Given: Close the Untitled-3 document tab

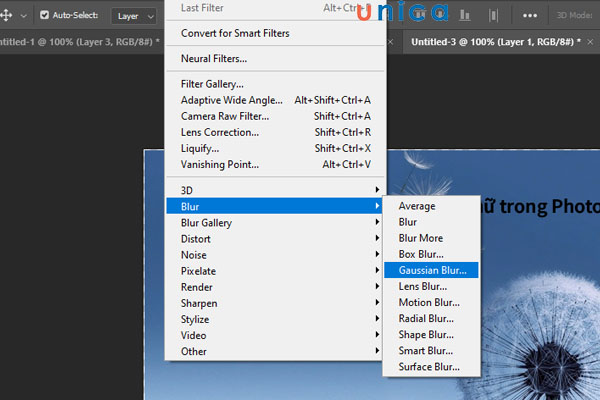Looking at the screenshot, I should tap(590, 42).
